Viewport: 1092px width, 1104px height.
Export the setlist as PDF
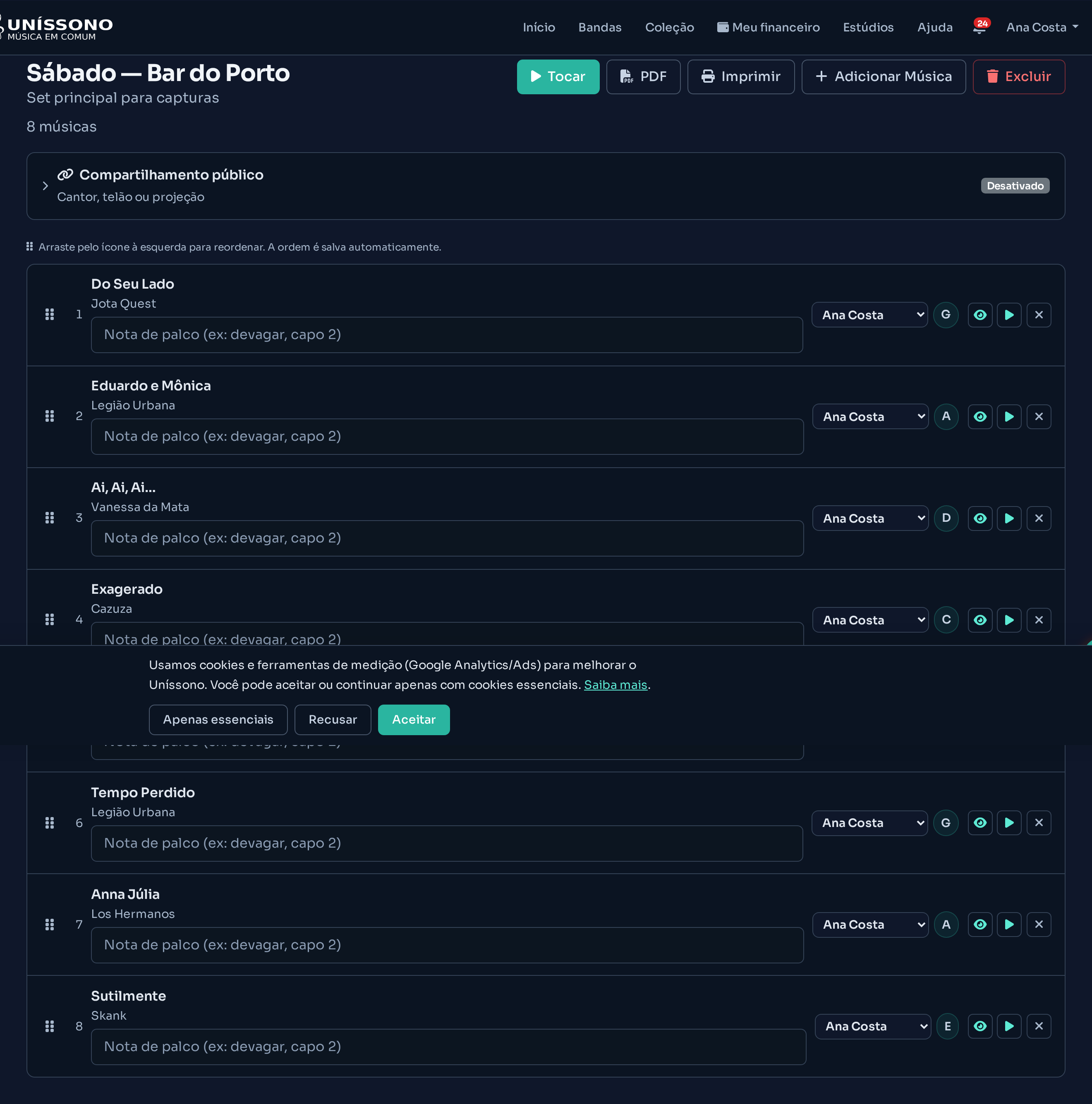[x=643, y=76]
